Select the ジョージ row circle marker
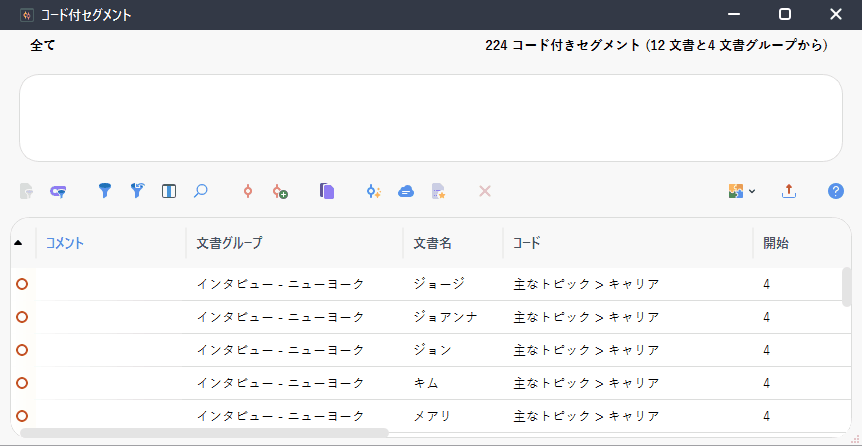862x446 pixels. (22, 284)
